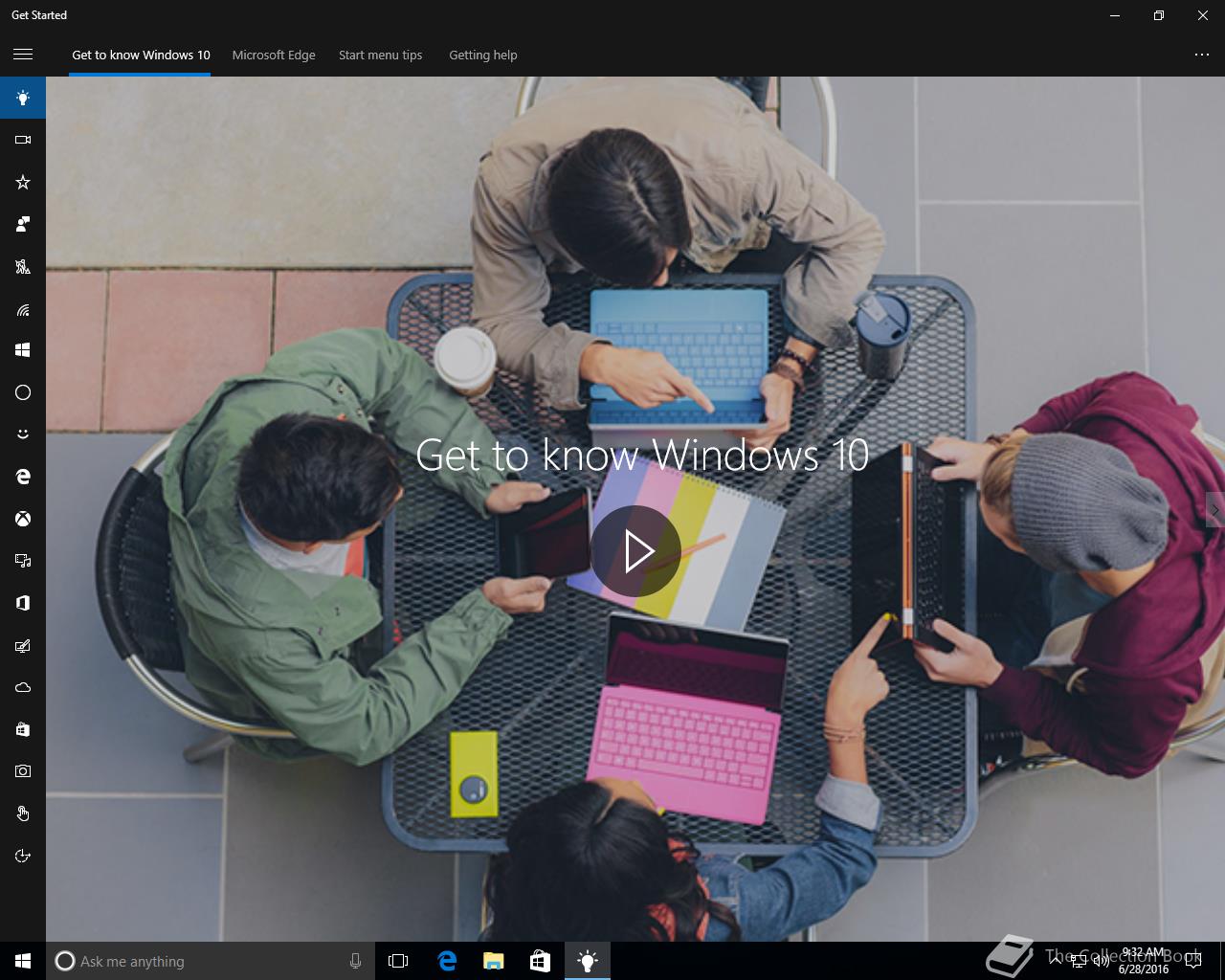Select the Microsoft Edge sidebar icon
Screen dimensions: 1225x980
pyautogui.click(x=23, y=477)
